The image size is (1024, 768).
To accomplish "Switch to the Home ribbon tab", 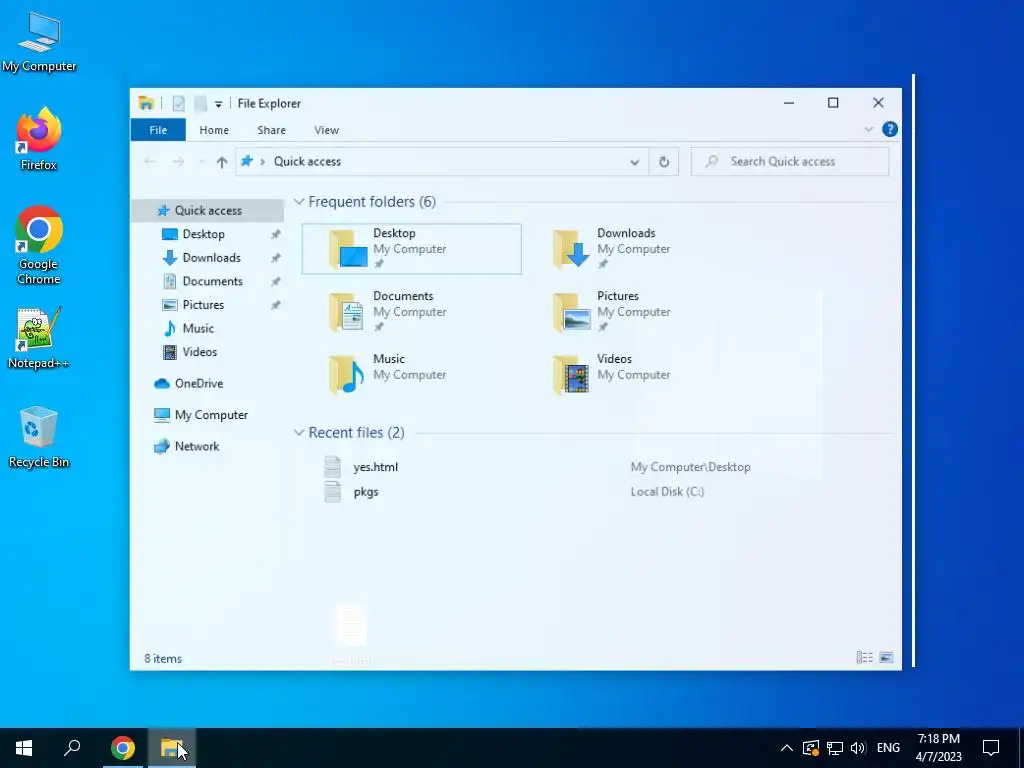I will (x=214, y=130).
